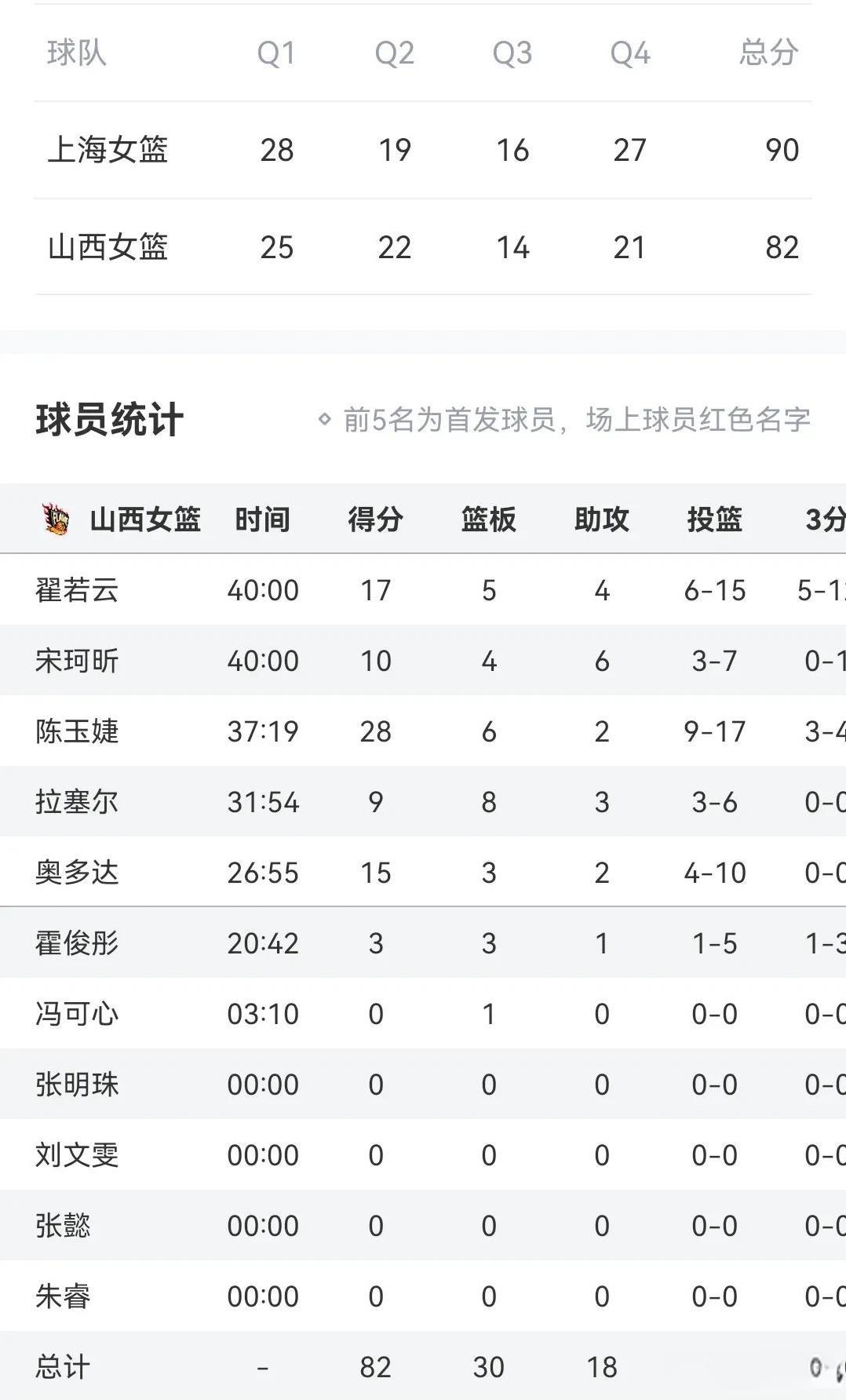Click the 总分 header in quarter table
This screenshot has height=1400, width=846.
(x=768, y=53)
